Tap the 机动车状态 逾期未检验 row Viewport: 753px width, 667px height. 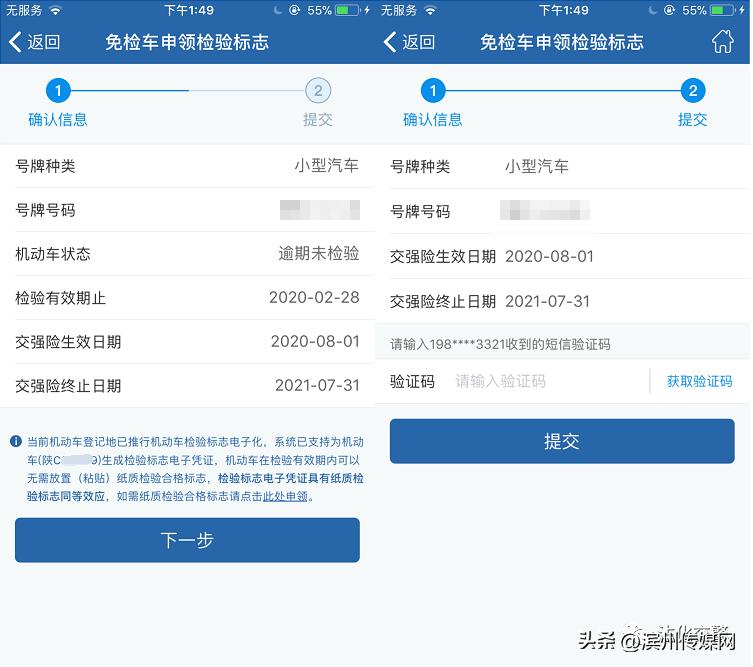[187, 254]
